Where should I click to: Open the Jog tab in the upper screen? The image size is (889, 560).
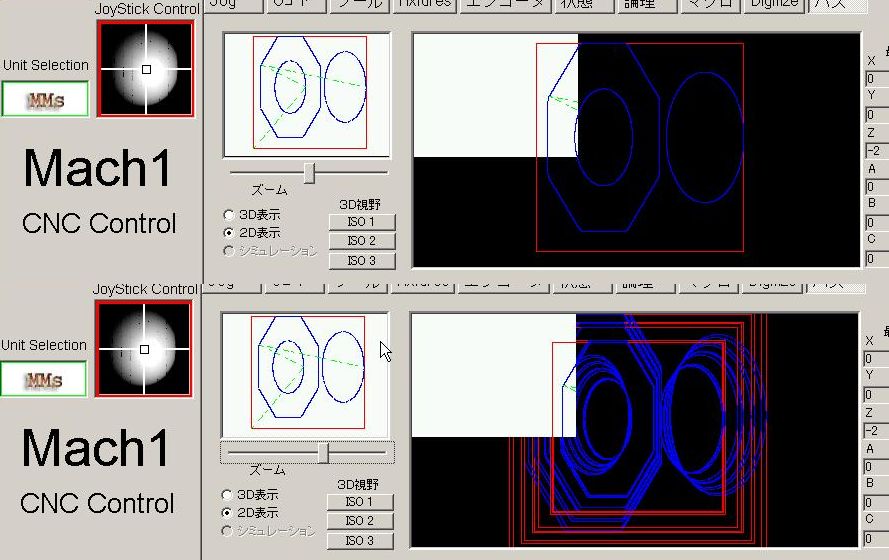(x=234, y=5)
